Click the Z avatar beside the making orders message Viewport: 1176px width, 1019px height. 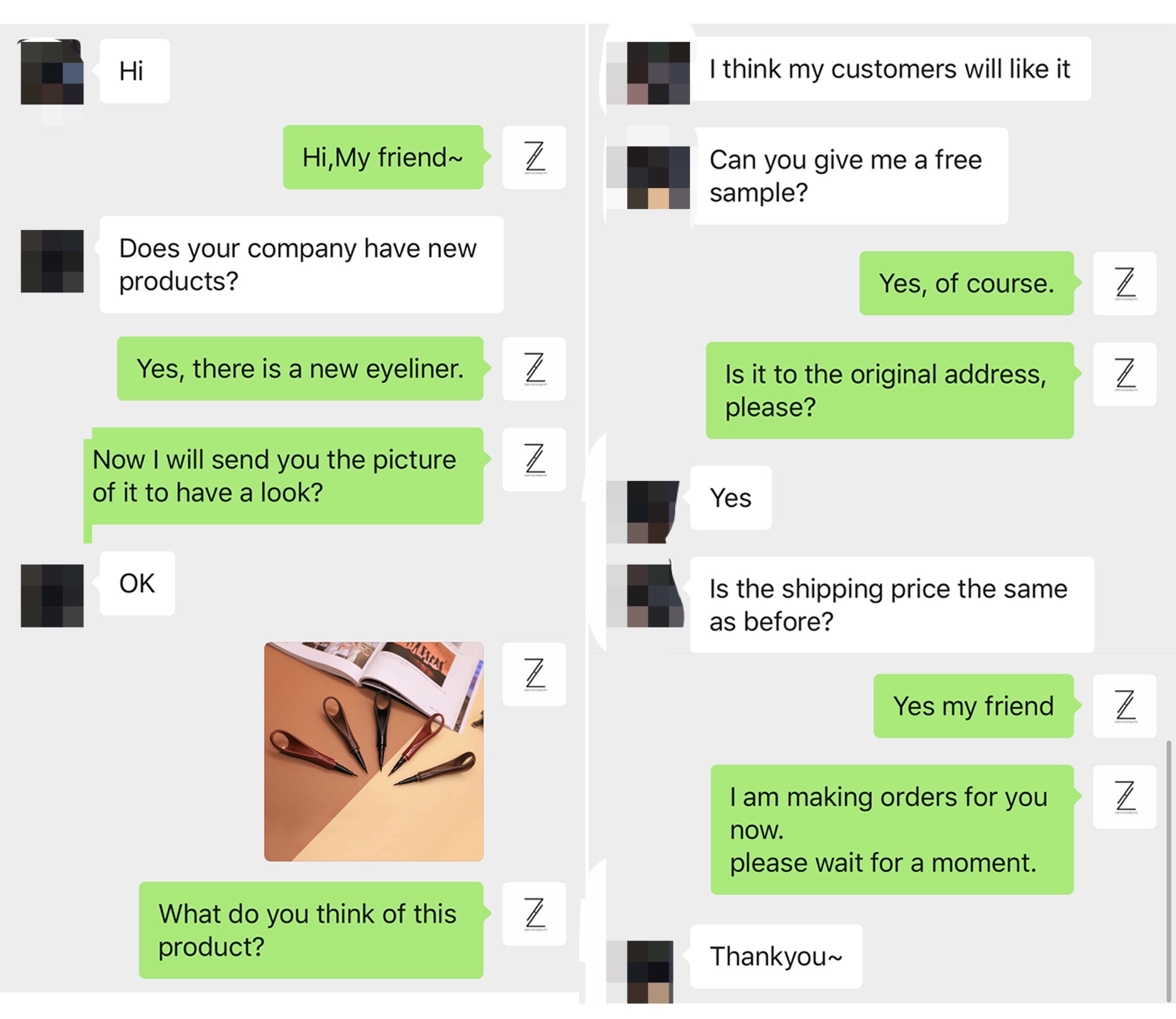1125,796
